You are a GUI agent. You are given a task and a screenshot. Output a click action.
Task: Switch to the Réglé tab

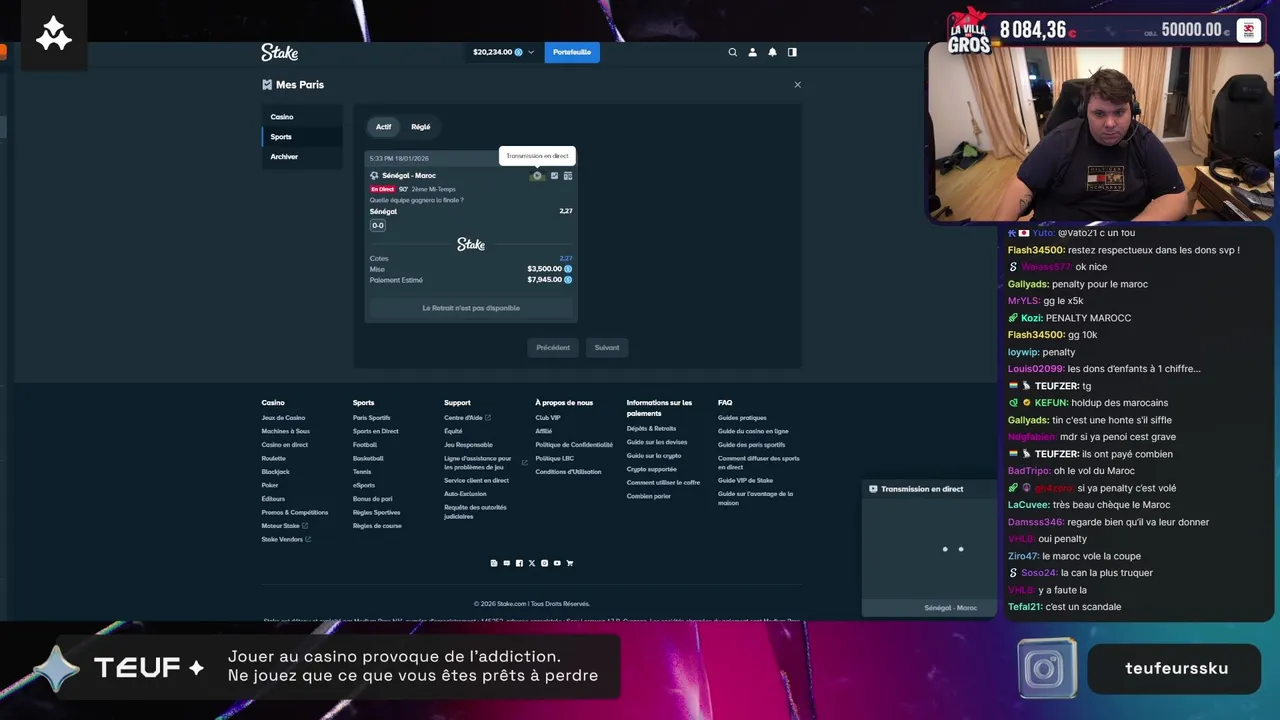[421, 127]
